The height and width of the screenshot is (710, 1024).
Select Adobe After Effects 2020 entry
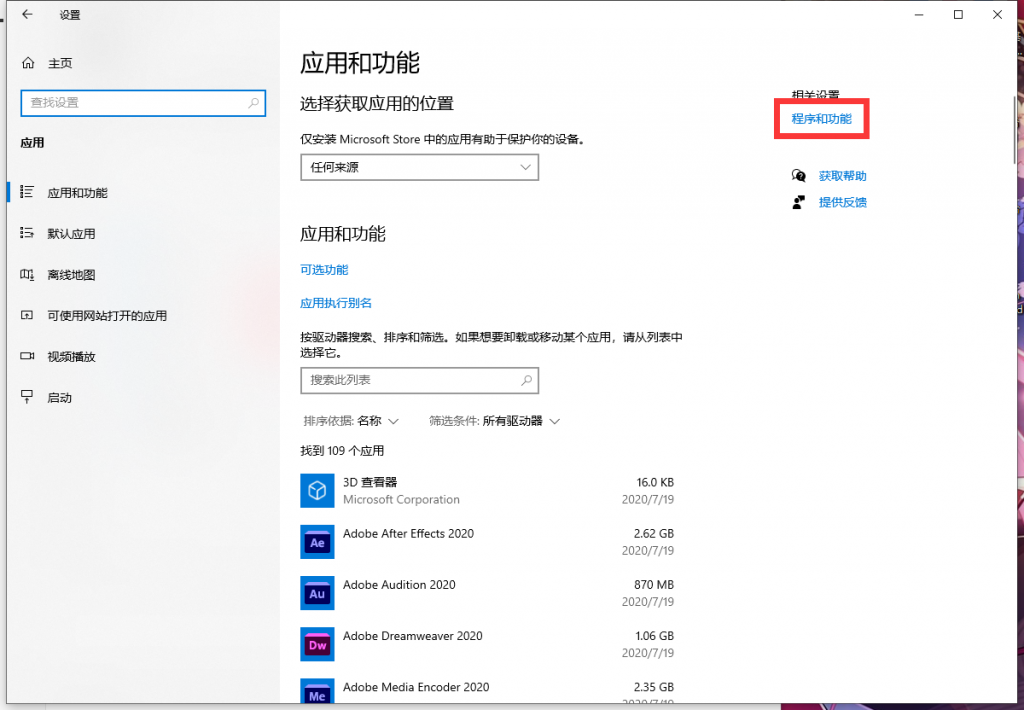click(x=487, y=542)
